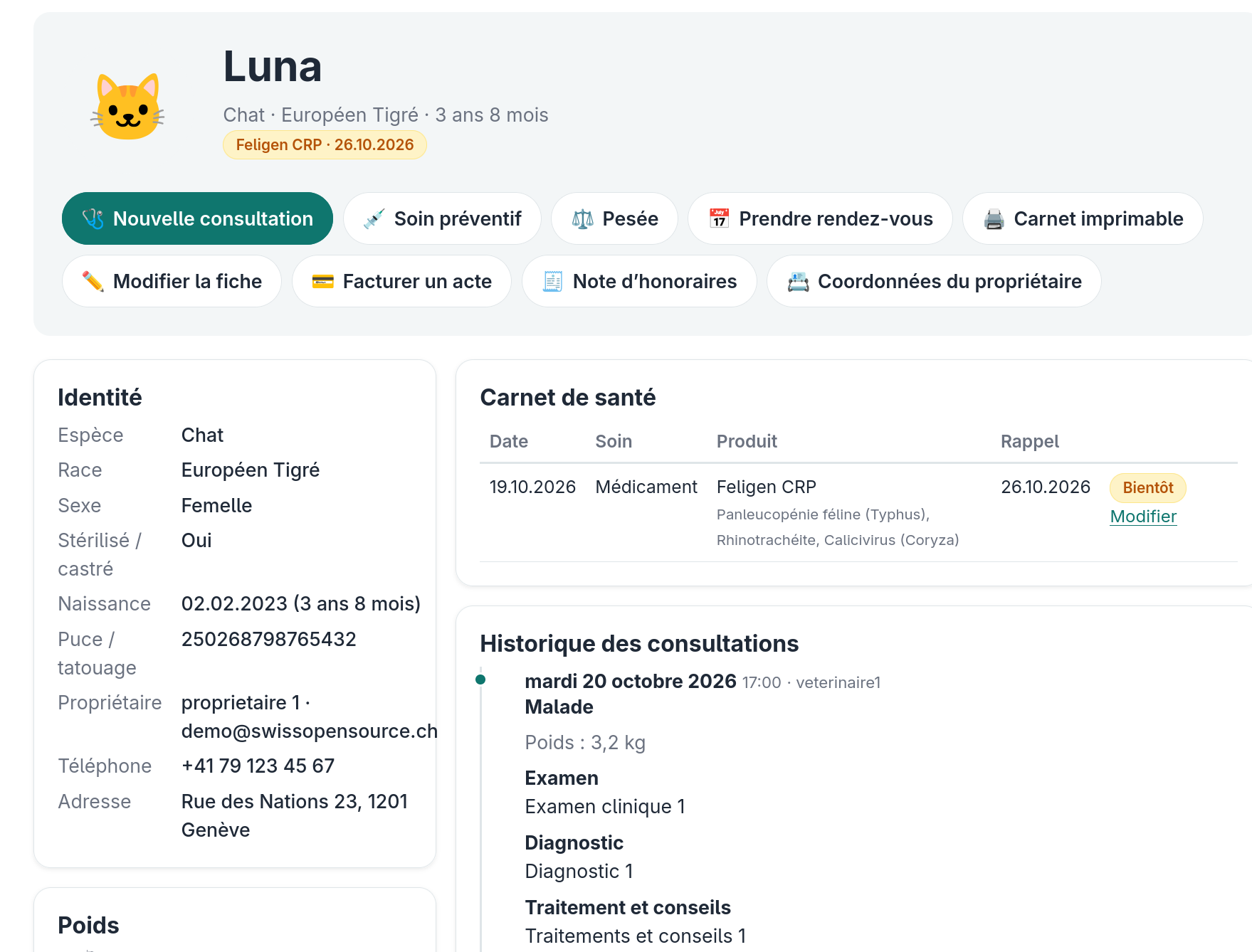This screenshot has width=1252, height=952.
Task: Click the scale icon on Pesée
Action: pyautogui.click(x=582, y=218)
